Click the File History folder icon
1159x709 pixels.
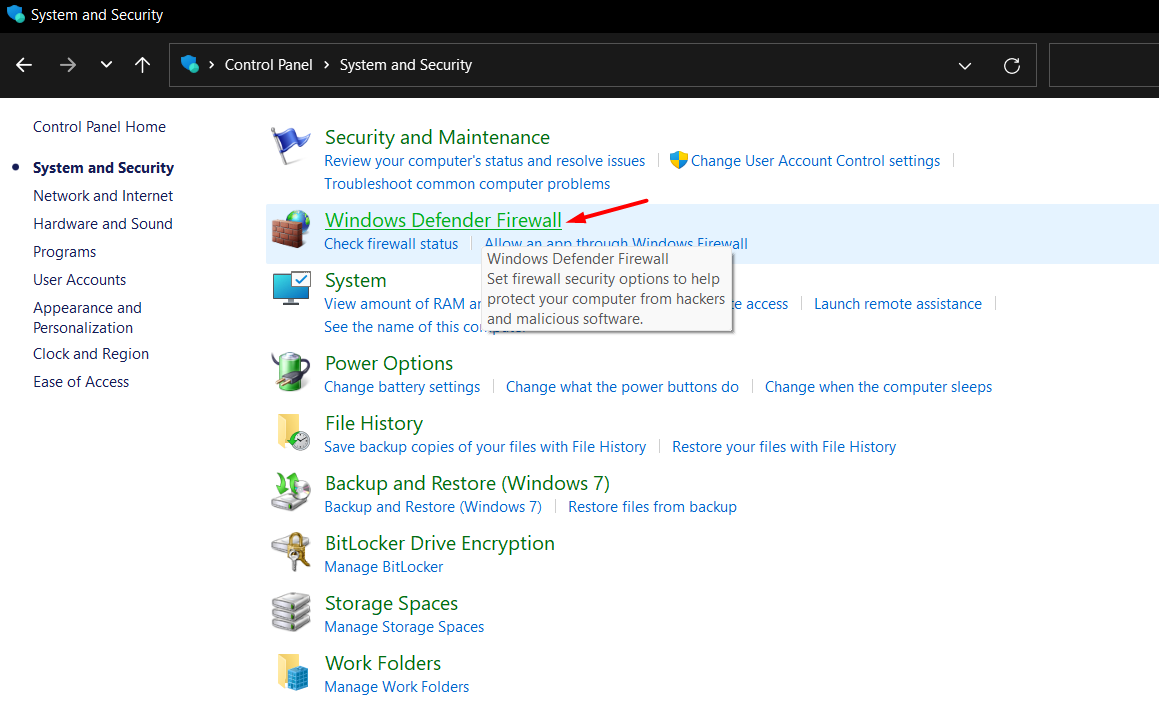293,432
